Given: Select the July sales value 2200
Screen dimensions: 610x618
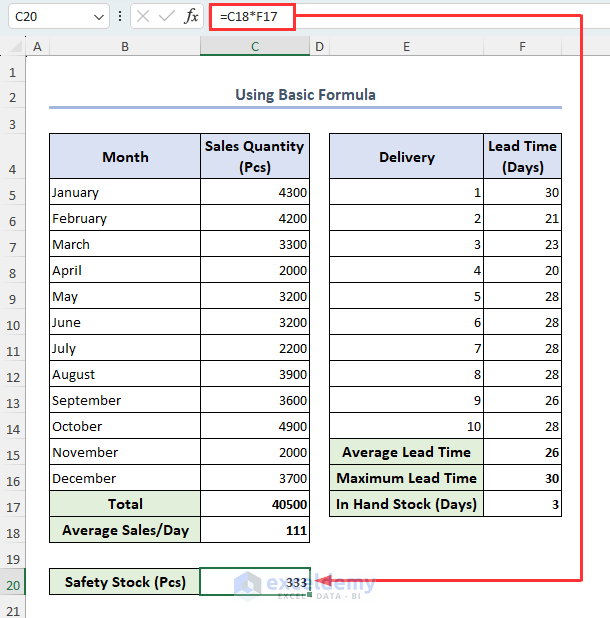Looking at the screenshot, I should click(x=255, y=348).
